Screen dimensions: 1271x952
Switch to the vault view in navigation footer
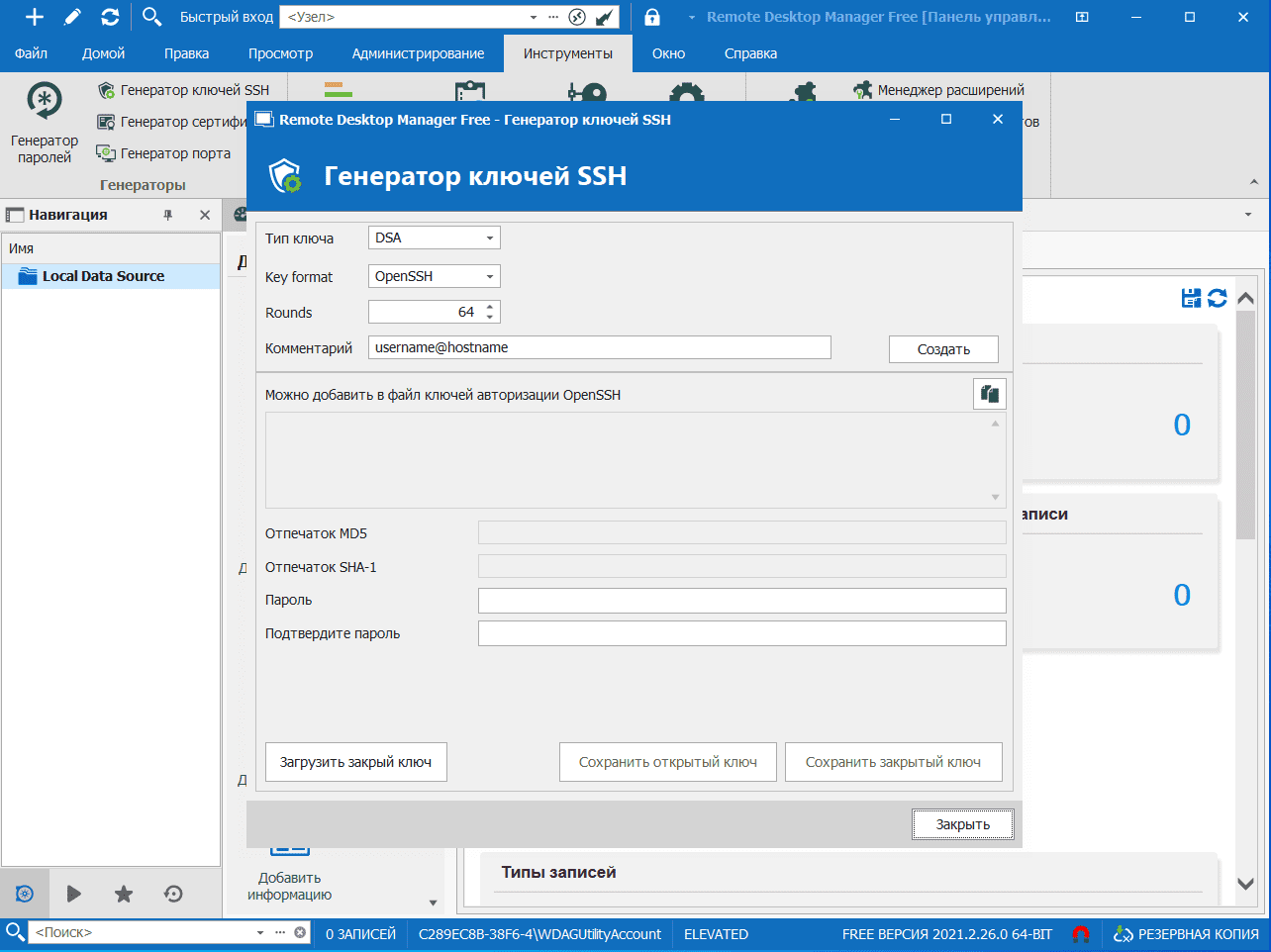(x=25, y=894)
